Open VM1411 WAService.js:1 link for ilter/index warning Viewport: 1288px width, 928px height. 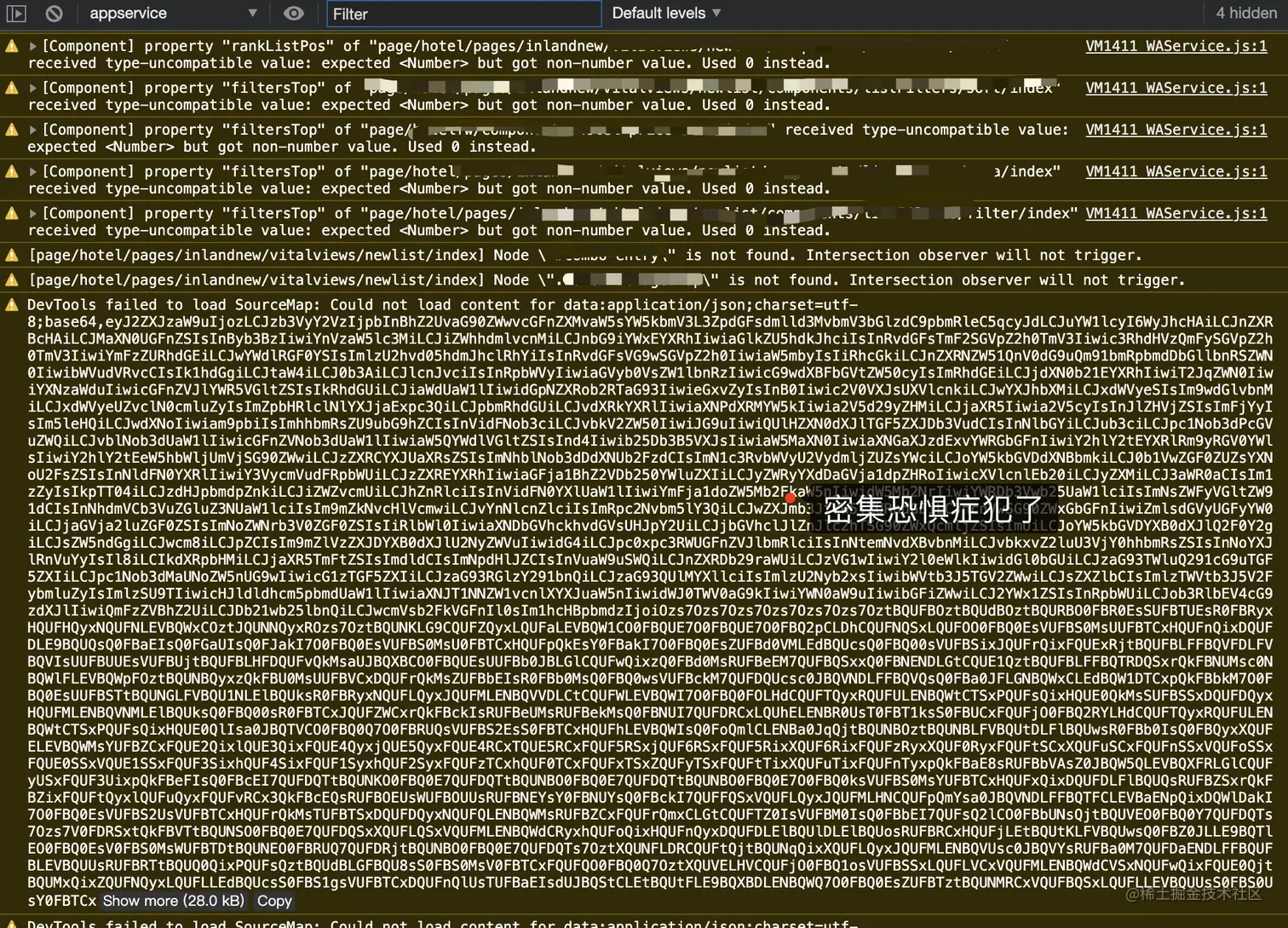pyautogui.click(x=1176, y=213)
